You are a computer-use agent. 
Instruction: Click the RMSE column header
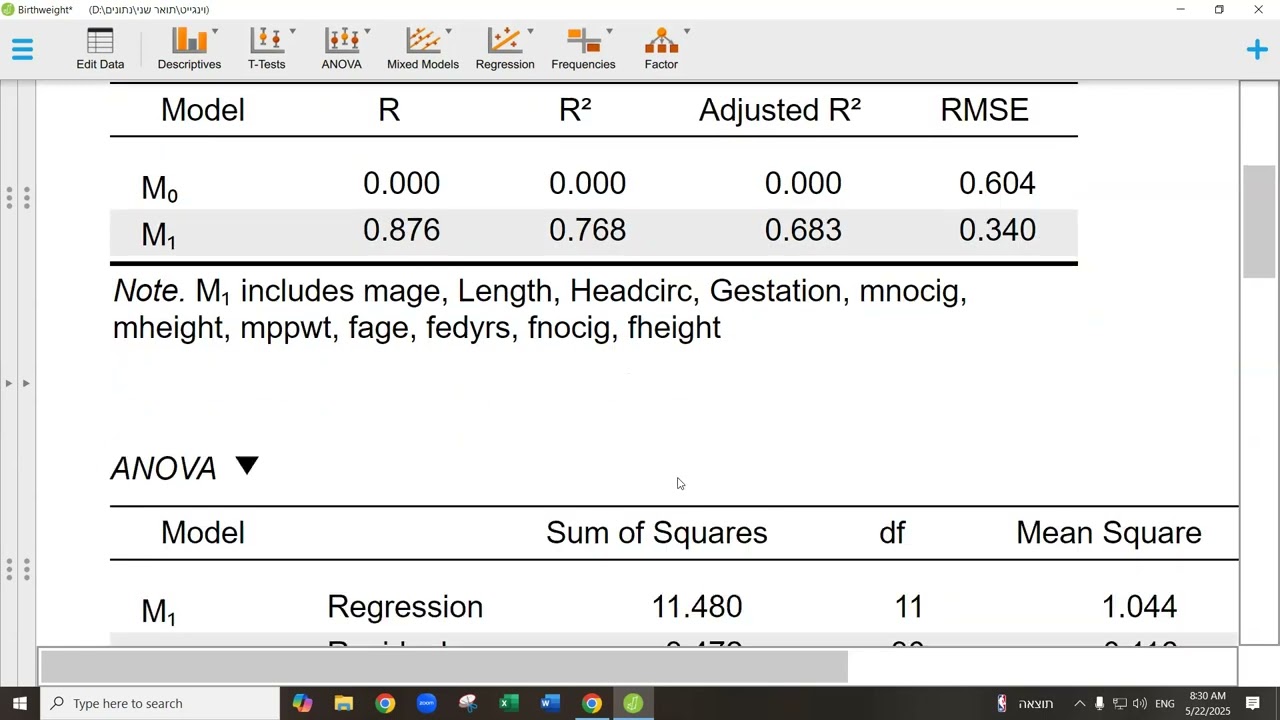click(984, 109)
